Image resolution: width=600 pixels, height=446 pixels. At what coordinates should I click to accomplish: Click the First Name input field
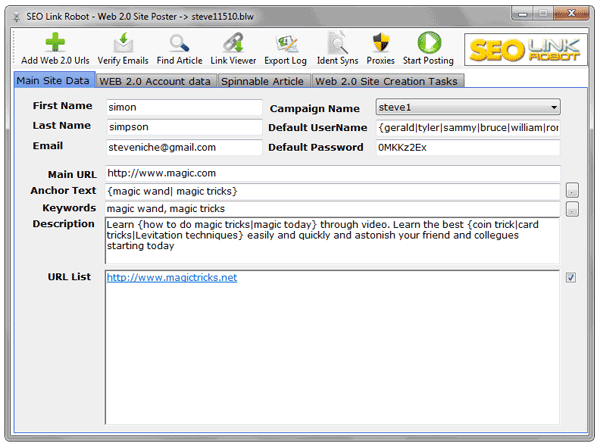183,107
